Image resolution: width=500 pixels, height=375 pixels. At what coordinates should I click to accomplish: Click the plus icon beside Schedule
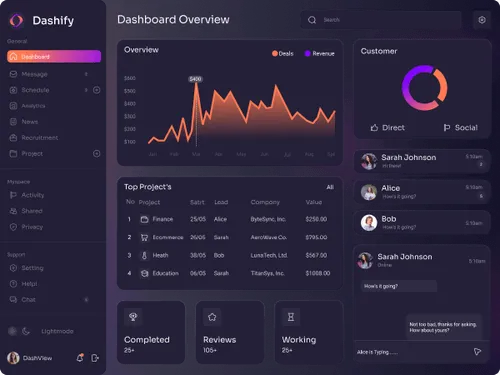(97, 90)
